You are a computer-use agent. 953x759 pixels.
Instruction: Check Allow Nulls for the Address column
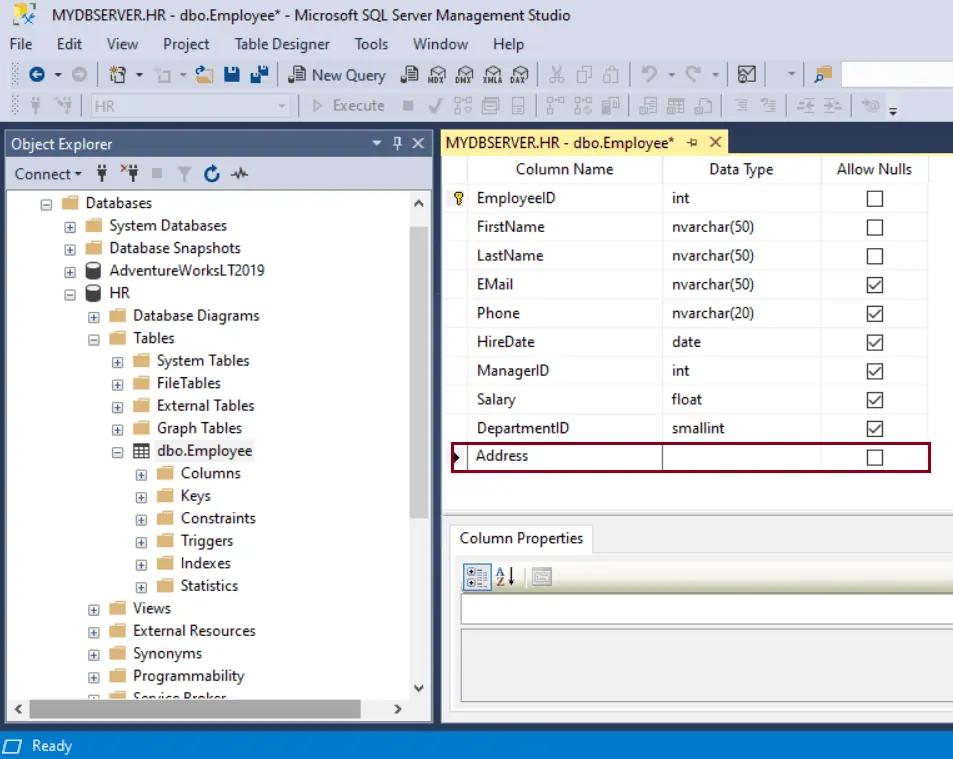874,456
